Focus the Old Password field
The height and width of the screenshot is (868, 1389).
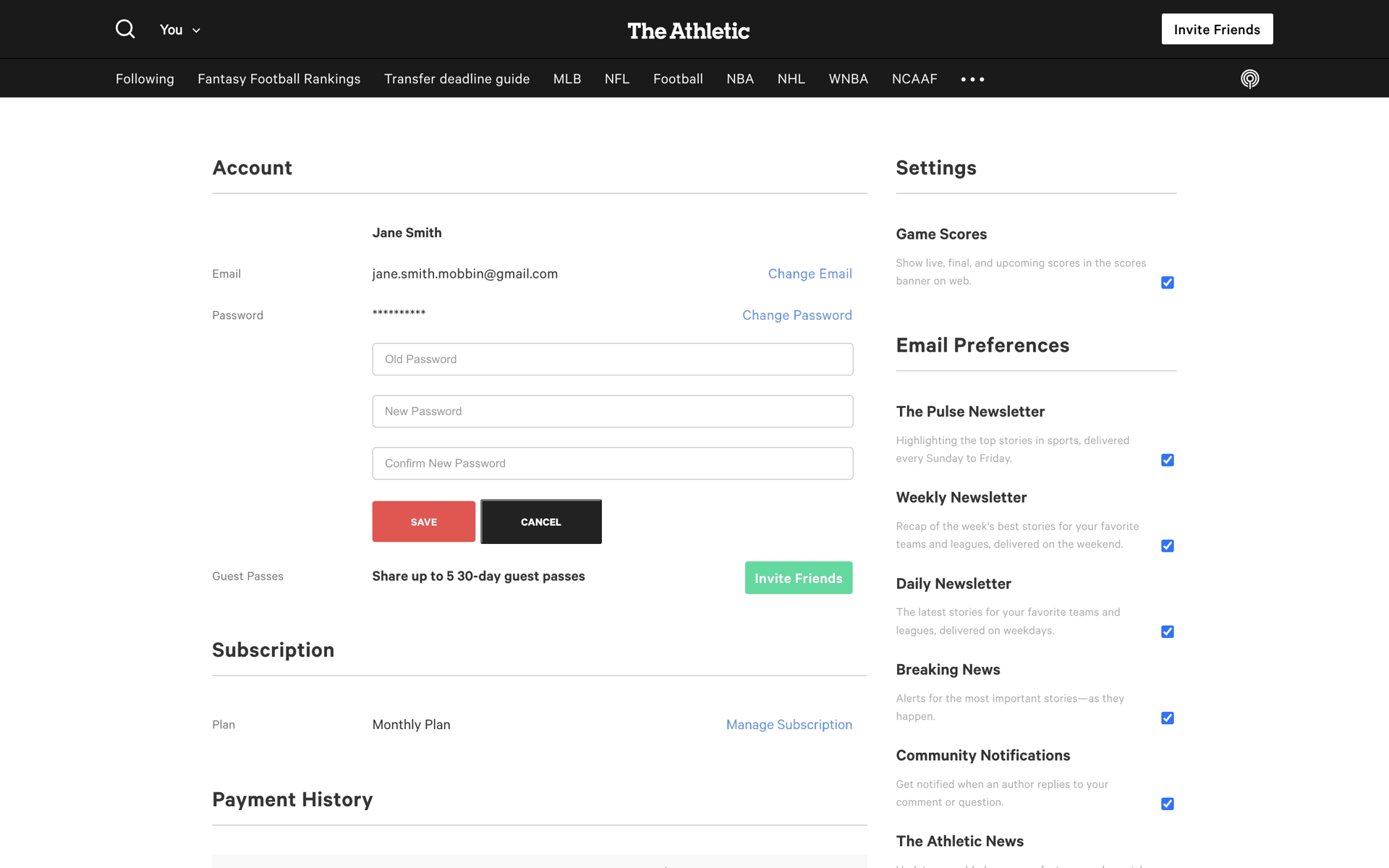pyautogui.click(x=613, y=359)
